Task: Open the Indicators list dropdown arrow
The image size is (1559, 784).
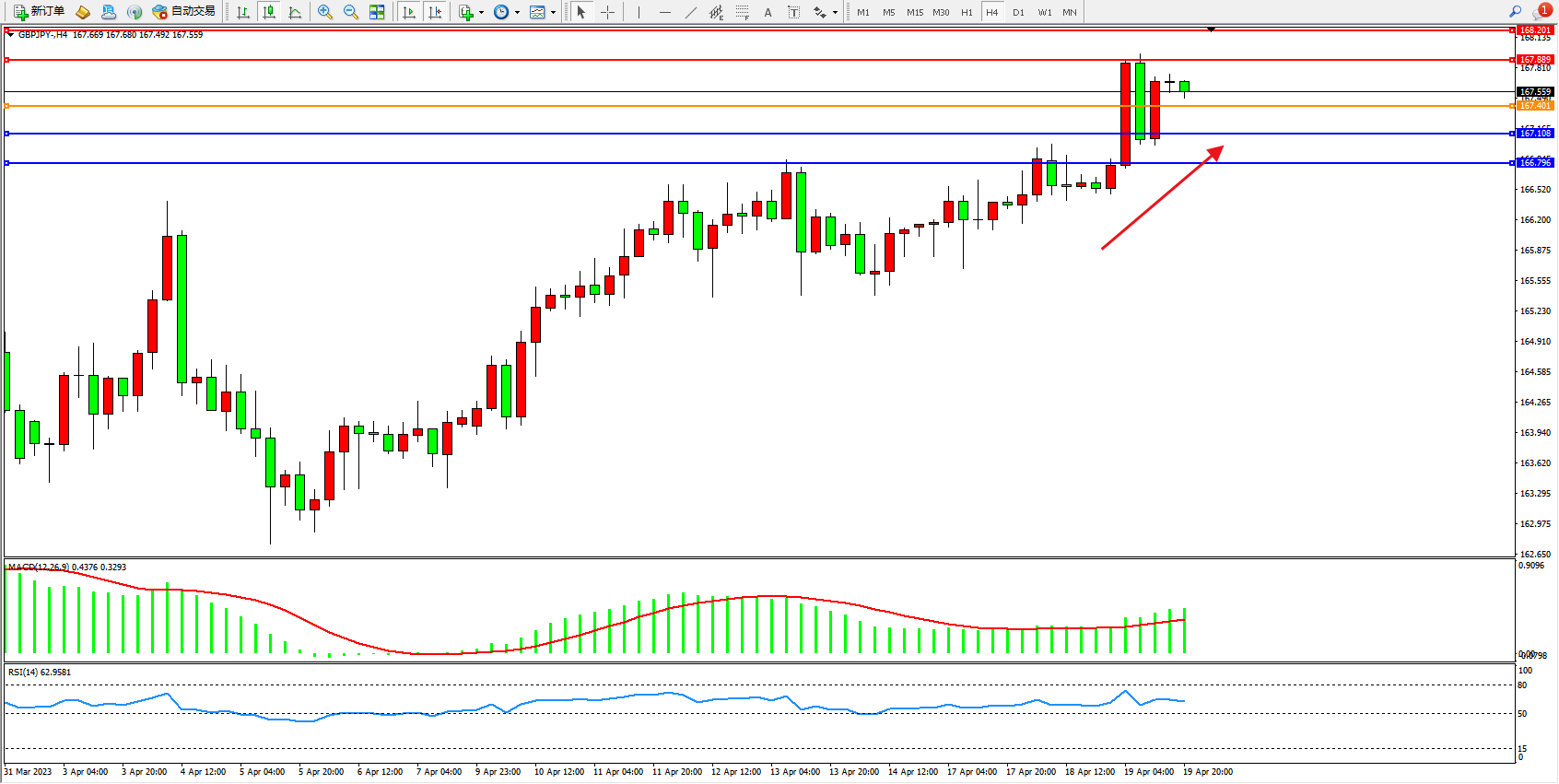Action: [481, 13]
